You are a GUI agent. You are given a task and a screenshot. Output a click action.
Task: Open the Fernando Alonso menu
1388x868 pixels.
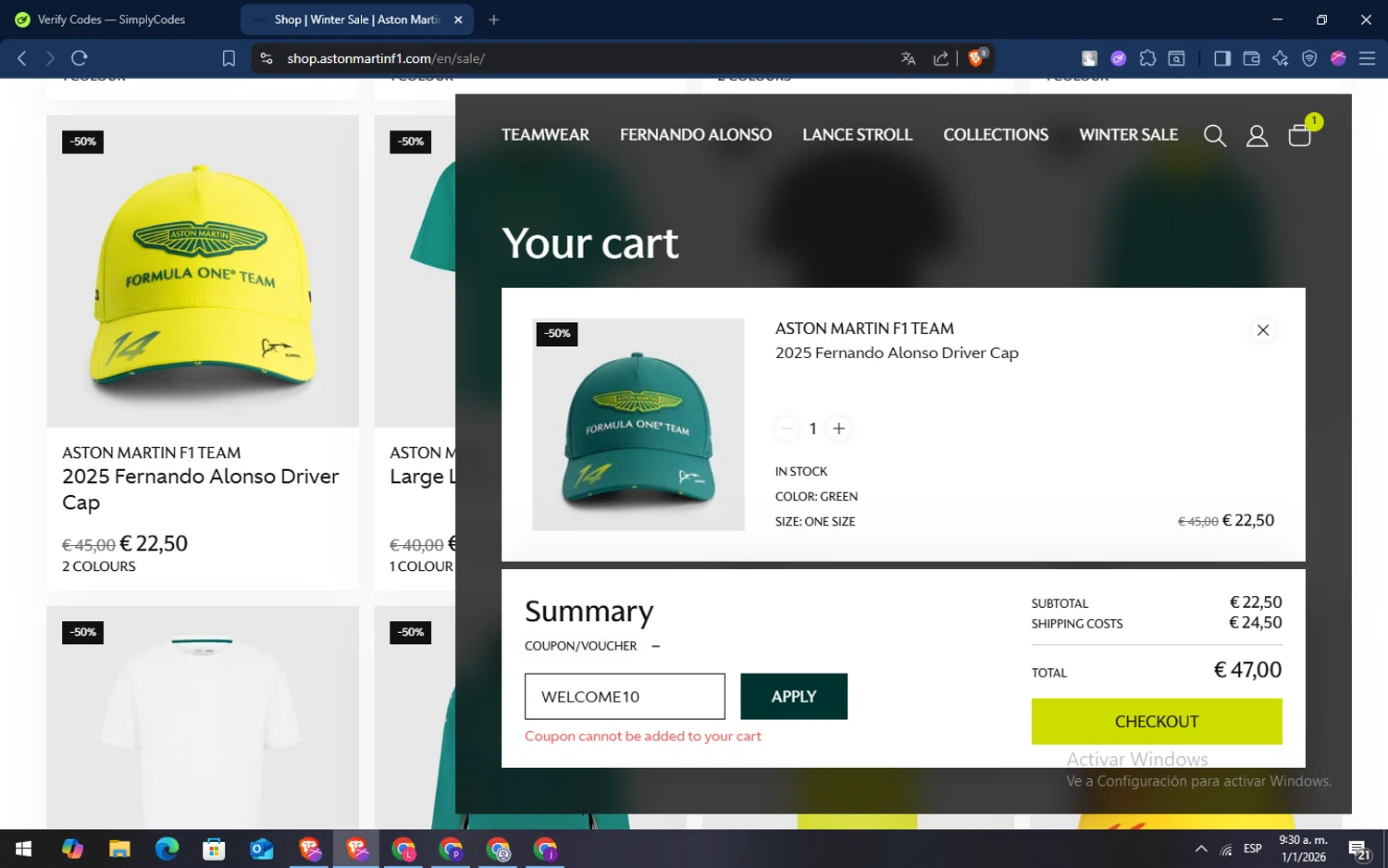(696, 135)
